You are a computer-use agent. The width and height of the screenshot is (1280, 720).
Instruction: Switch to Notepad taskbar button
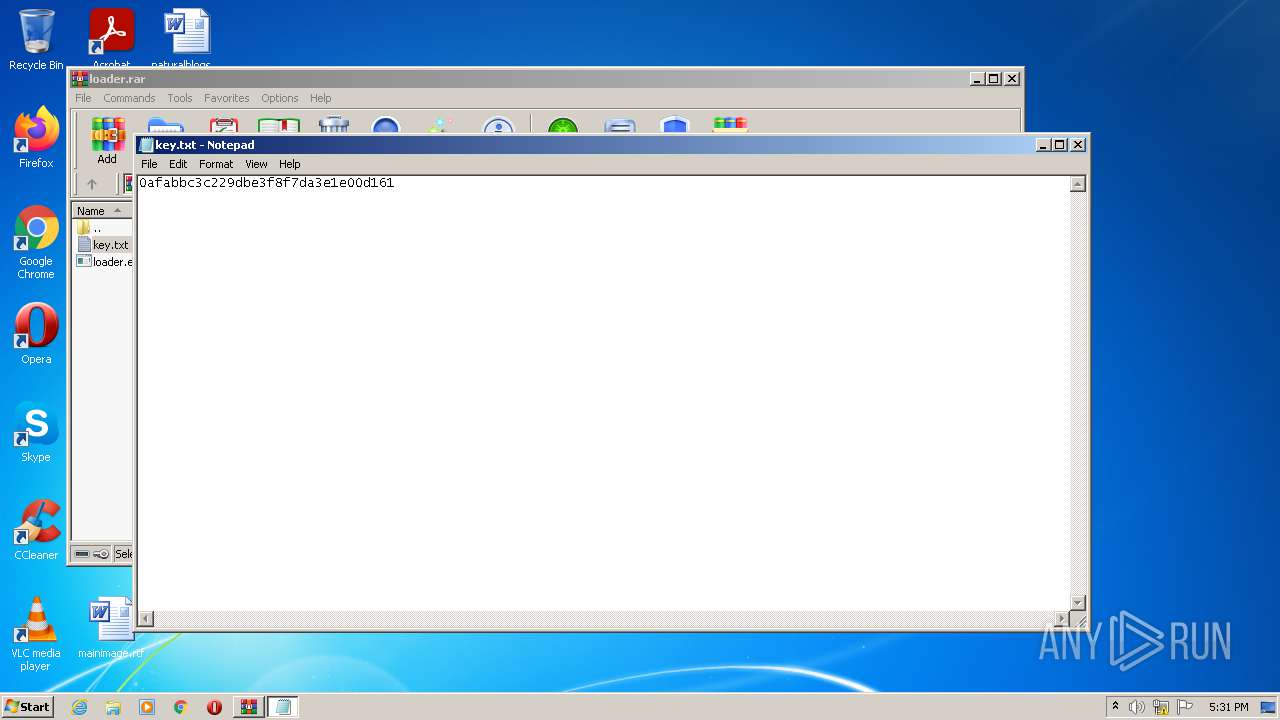click(282, 707)
